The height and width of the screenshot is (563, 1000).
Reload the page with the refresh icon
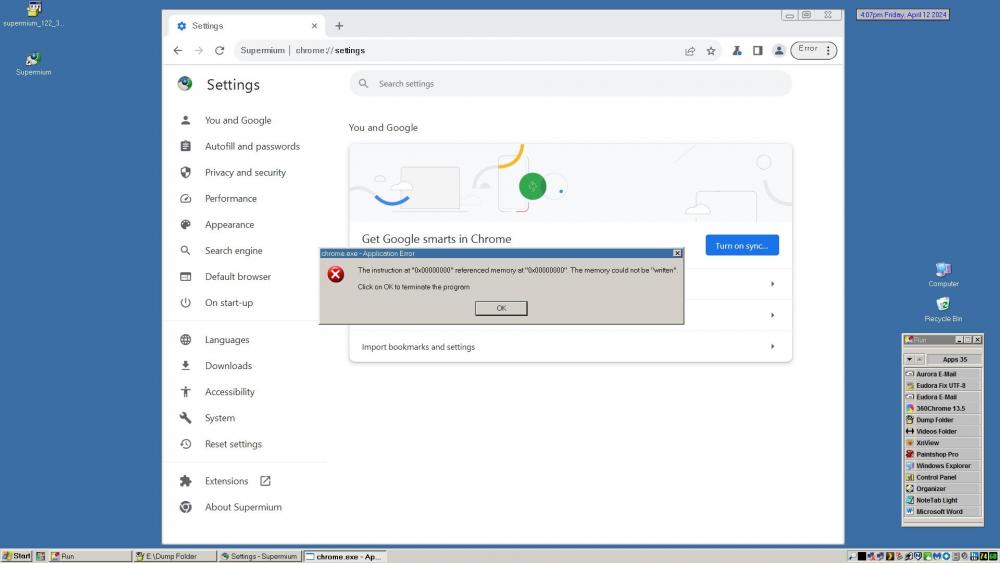(220, 50)
